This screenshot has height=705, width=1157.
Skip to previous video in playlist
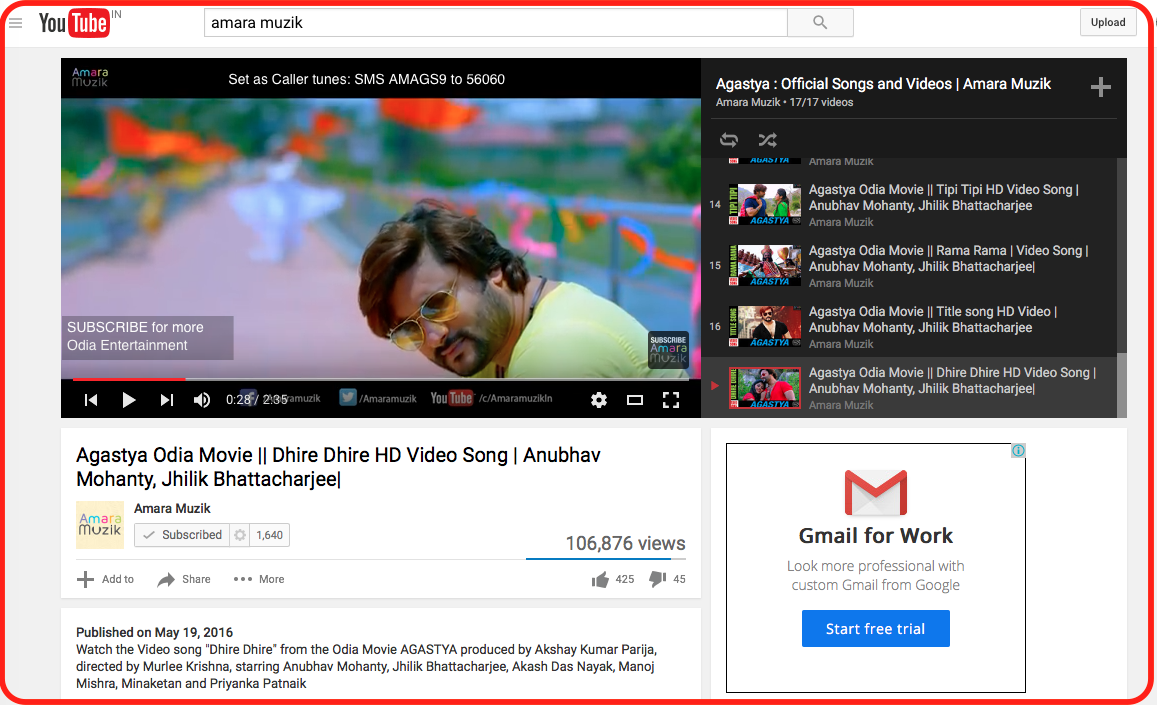pyautogui.click(x=91, y=400)
